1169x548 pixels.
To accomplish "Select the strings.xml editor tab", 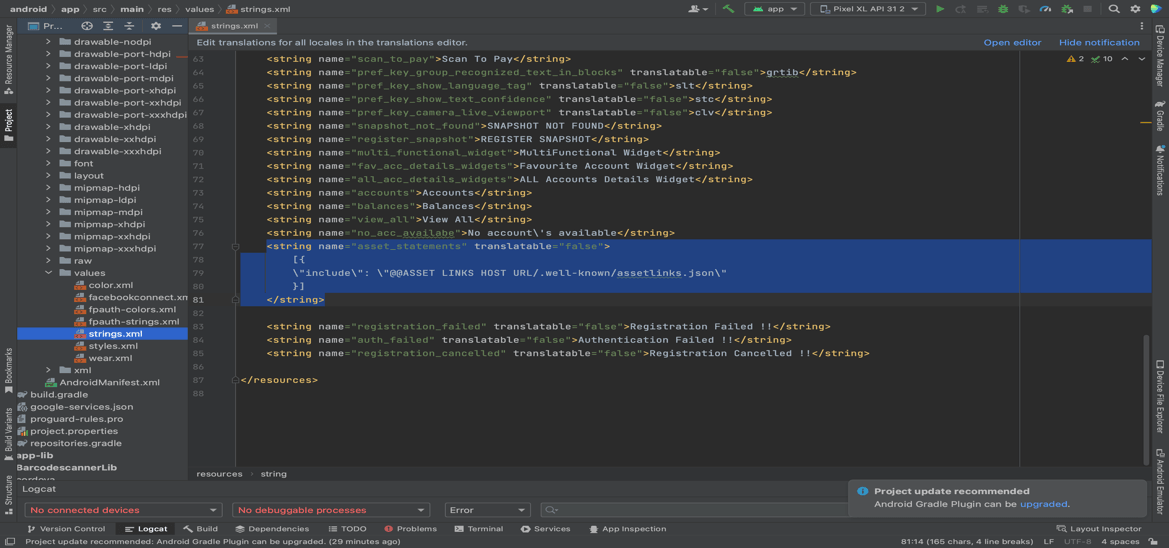I will point(233,26).
